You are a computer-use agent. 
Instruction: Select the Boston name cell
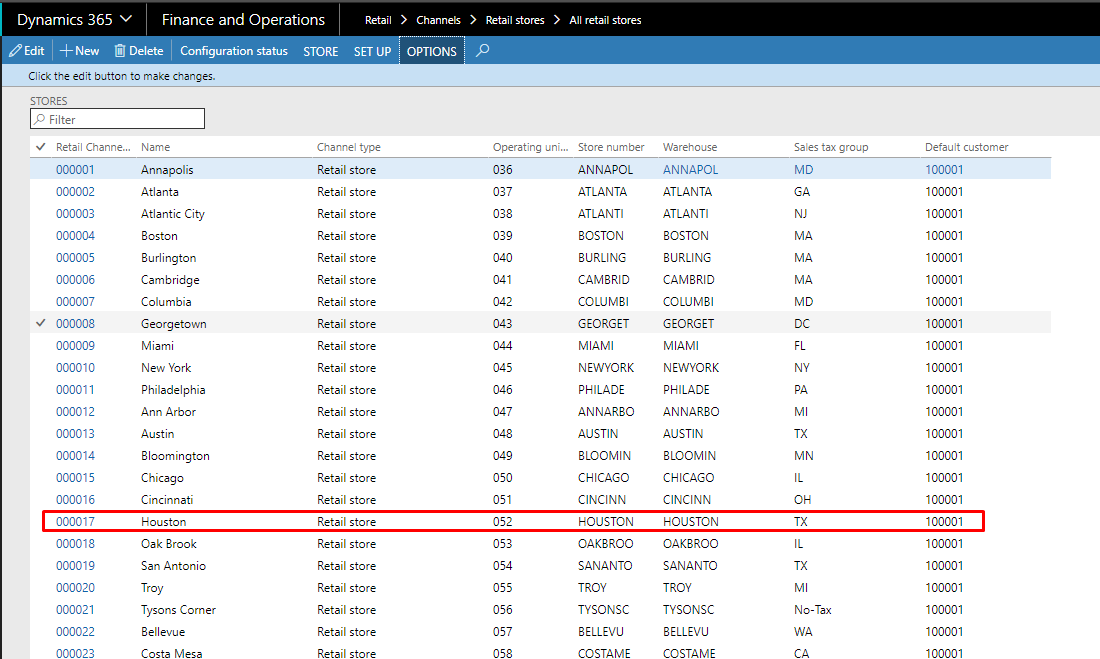[159, 236]
